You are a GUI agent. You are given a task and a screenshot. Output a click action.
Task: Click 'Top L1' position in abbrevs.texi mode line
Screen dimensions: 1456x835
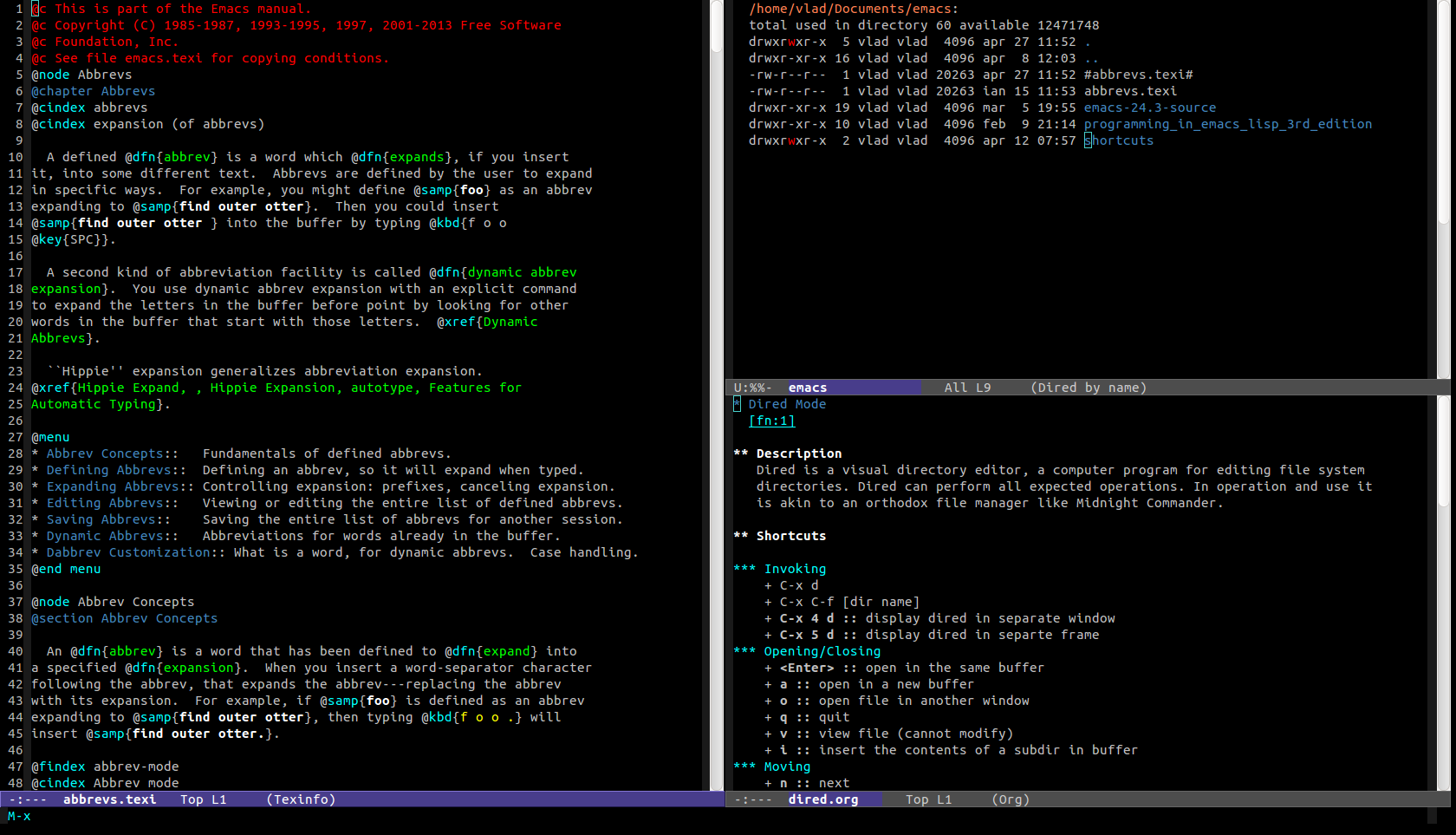[x=204, y=799]
